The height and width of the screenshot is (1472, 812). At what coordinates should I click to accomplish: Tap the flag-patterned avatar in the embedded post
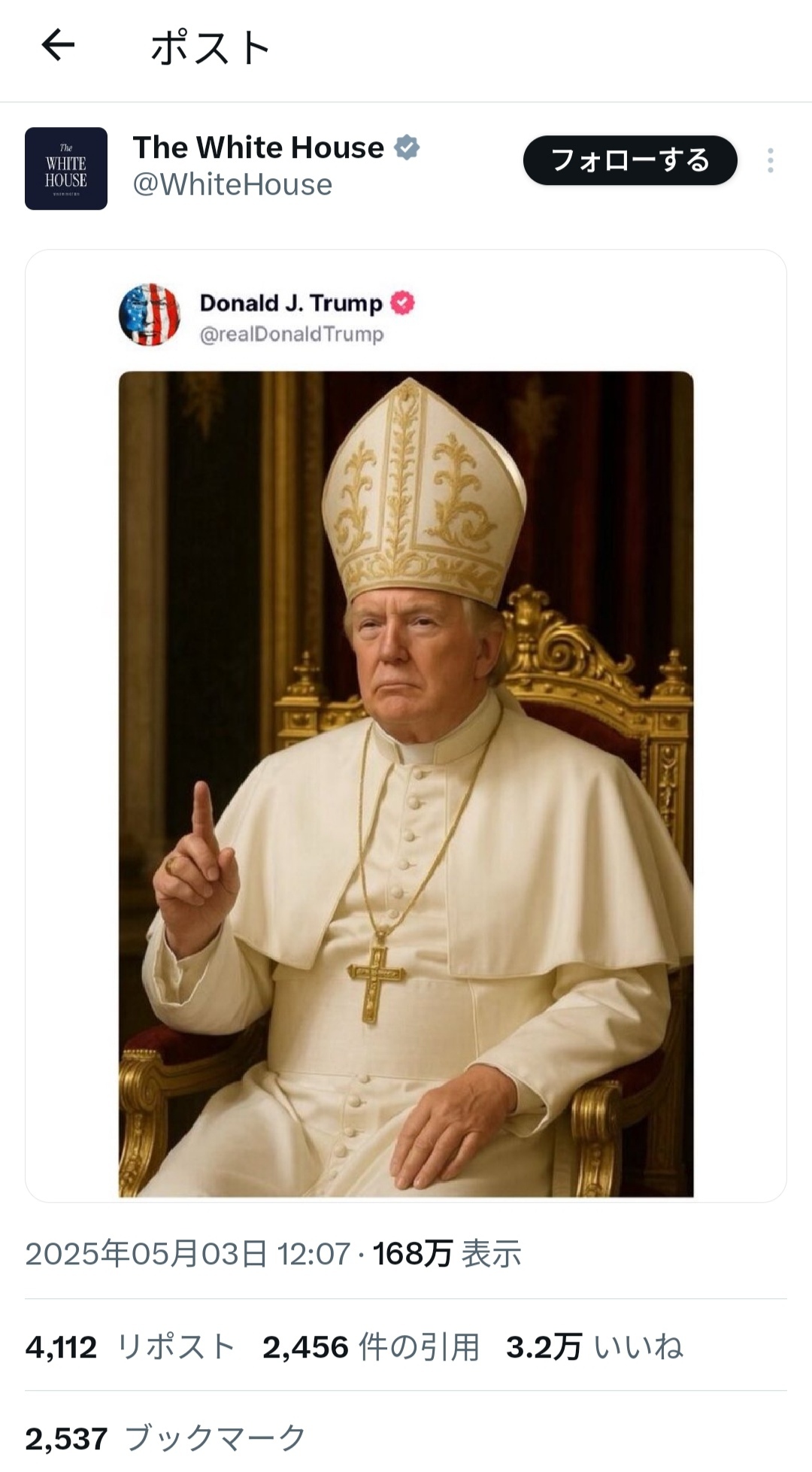pyautogui.click(x=150, y=314)
